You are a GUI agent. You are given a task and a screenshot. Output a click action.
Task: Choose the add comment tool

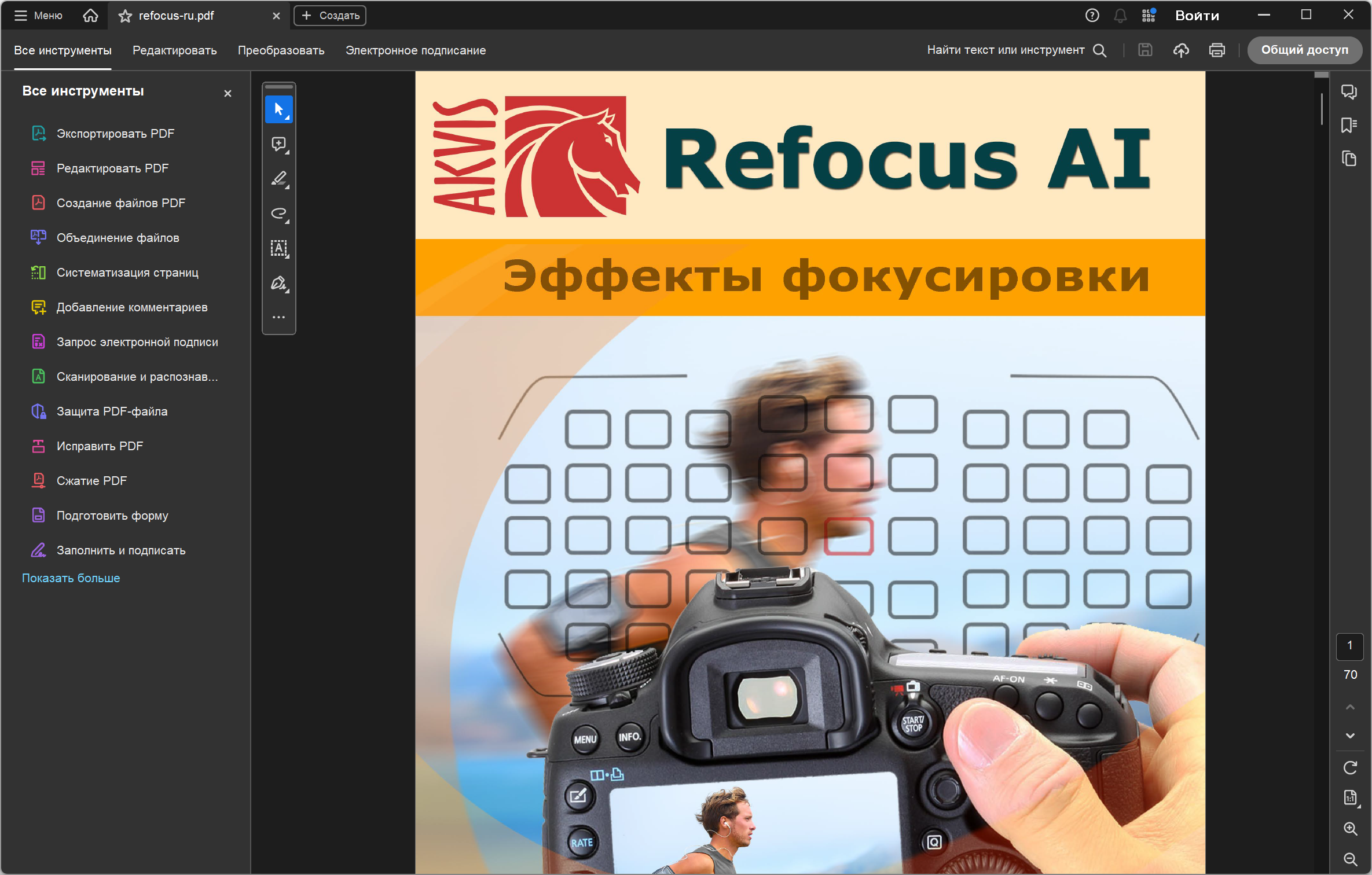click(x=278, y=144)
